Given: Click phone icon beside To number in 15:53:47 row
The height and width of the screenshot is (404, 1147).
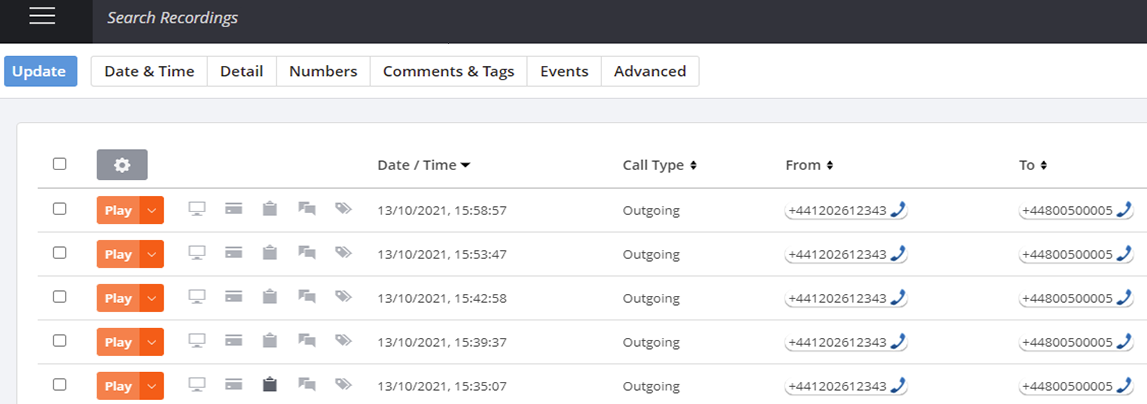Looking at the screenshot, I should 1124,254.
